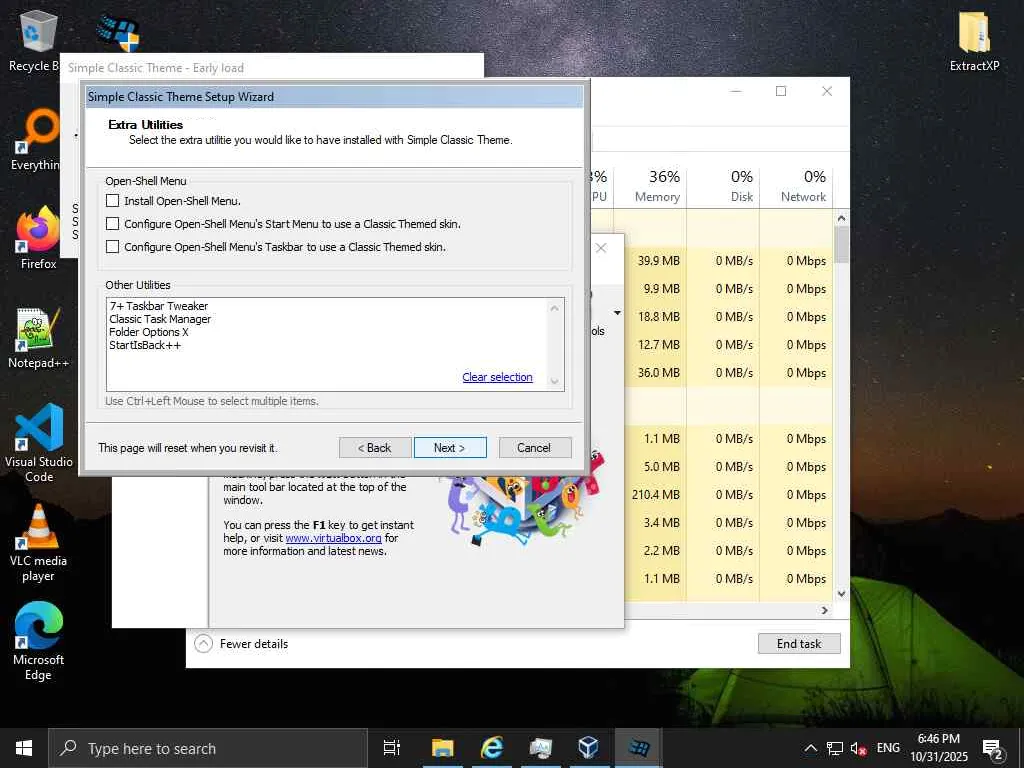This screenshot has height=768, width=1024.
Task: Switch to VirtualBox taskbar icon
Action: tap(589, 748)
